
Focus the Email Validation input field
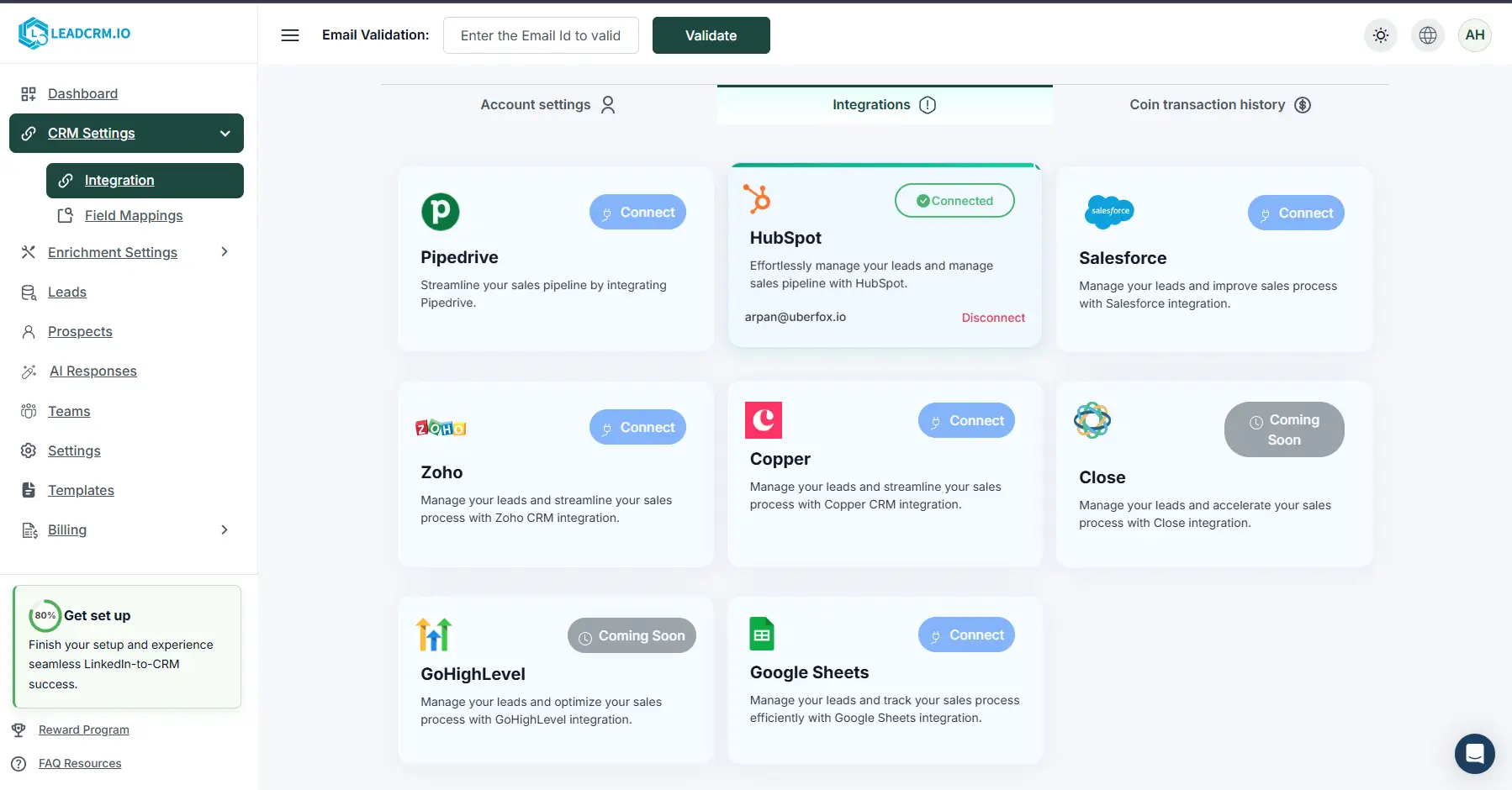(x=541, y=35)
